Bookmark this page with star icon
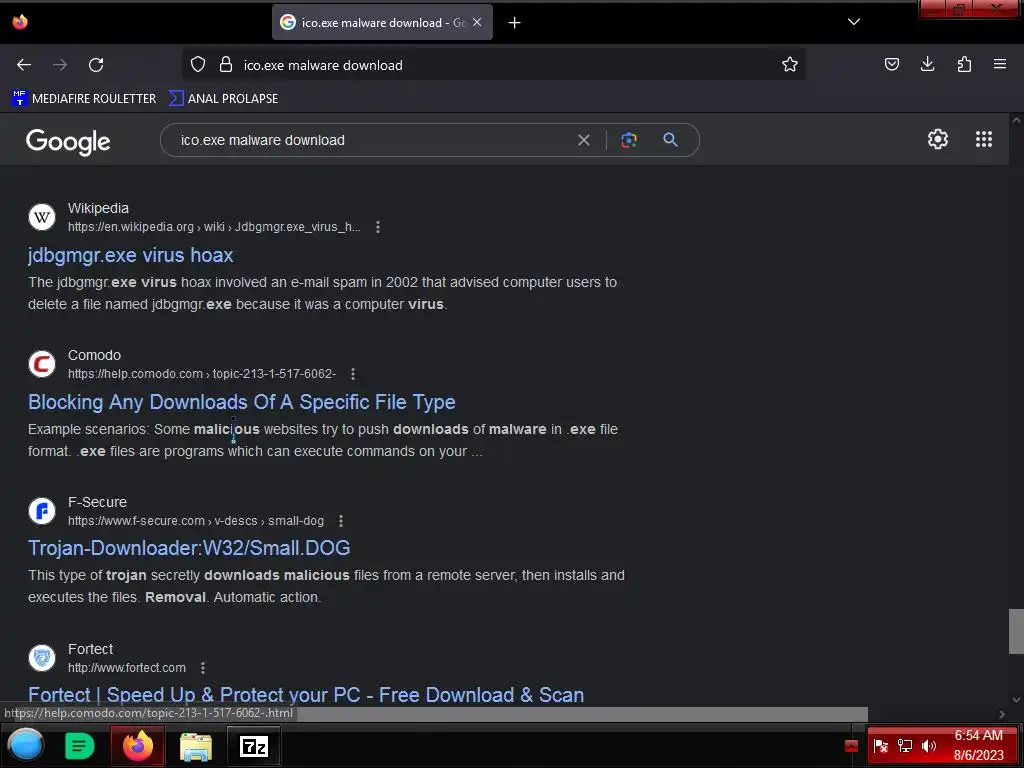This screenshot has width=1024, height=768. [790, 64]
